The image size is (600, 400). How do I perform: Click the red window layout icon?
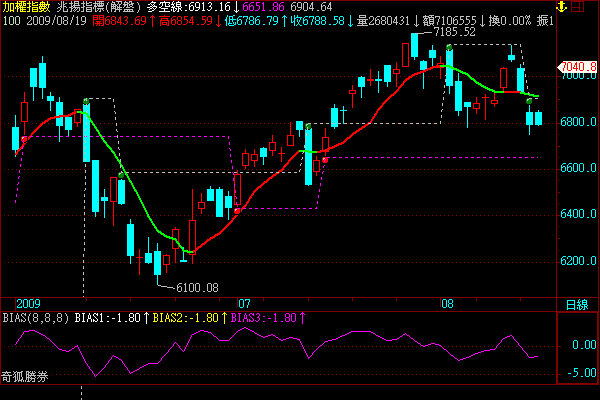coord(578,7)
